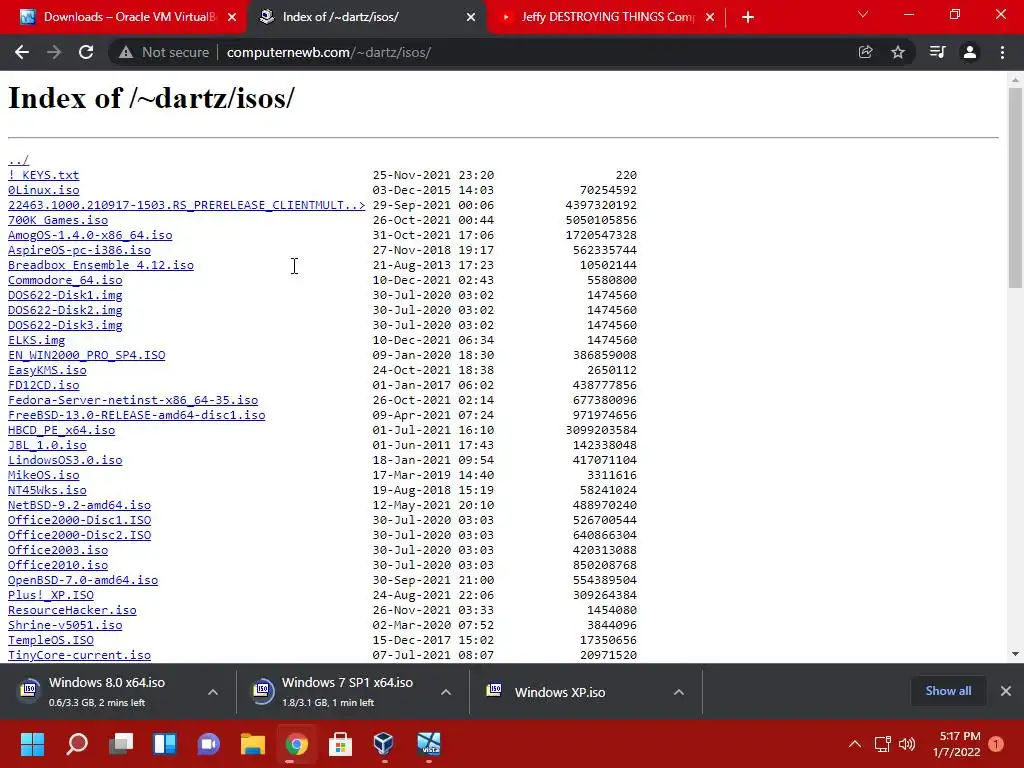Reload the current page

tap(86, 52)
